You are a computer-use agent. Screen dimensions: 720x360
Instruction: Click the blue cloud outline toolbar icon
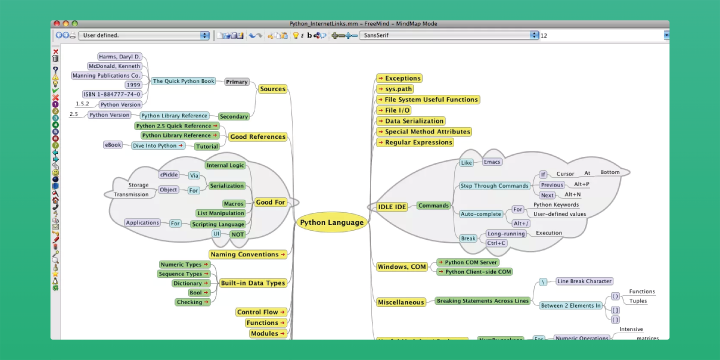[x=323, y=35]
